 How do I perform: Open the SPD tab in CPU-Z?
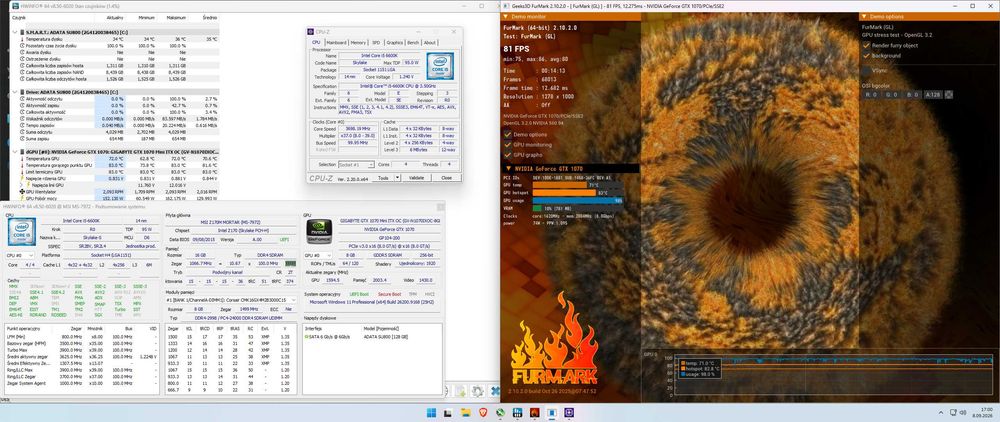pyautogui.click(x=376, y=43)
